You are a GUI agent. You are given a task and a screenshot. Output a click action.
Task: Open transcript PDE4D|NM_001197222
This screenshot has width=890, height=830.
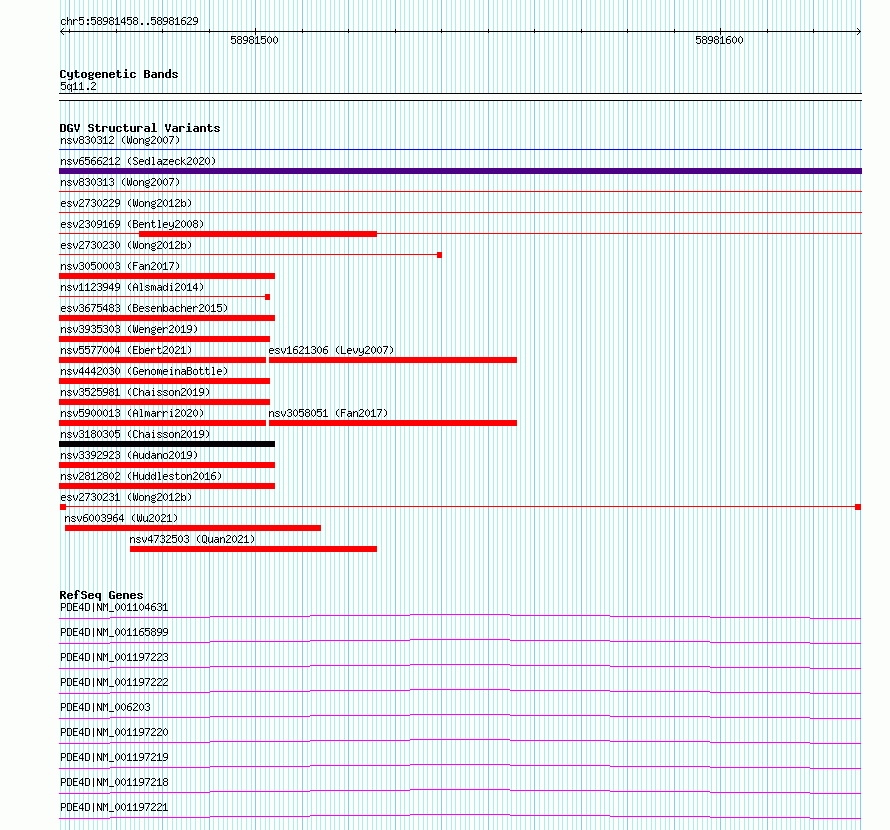click(114, 682)
